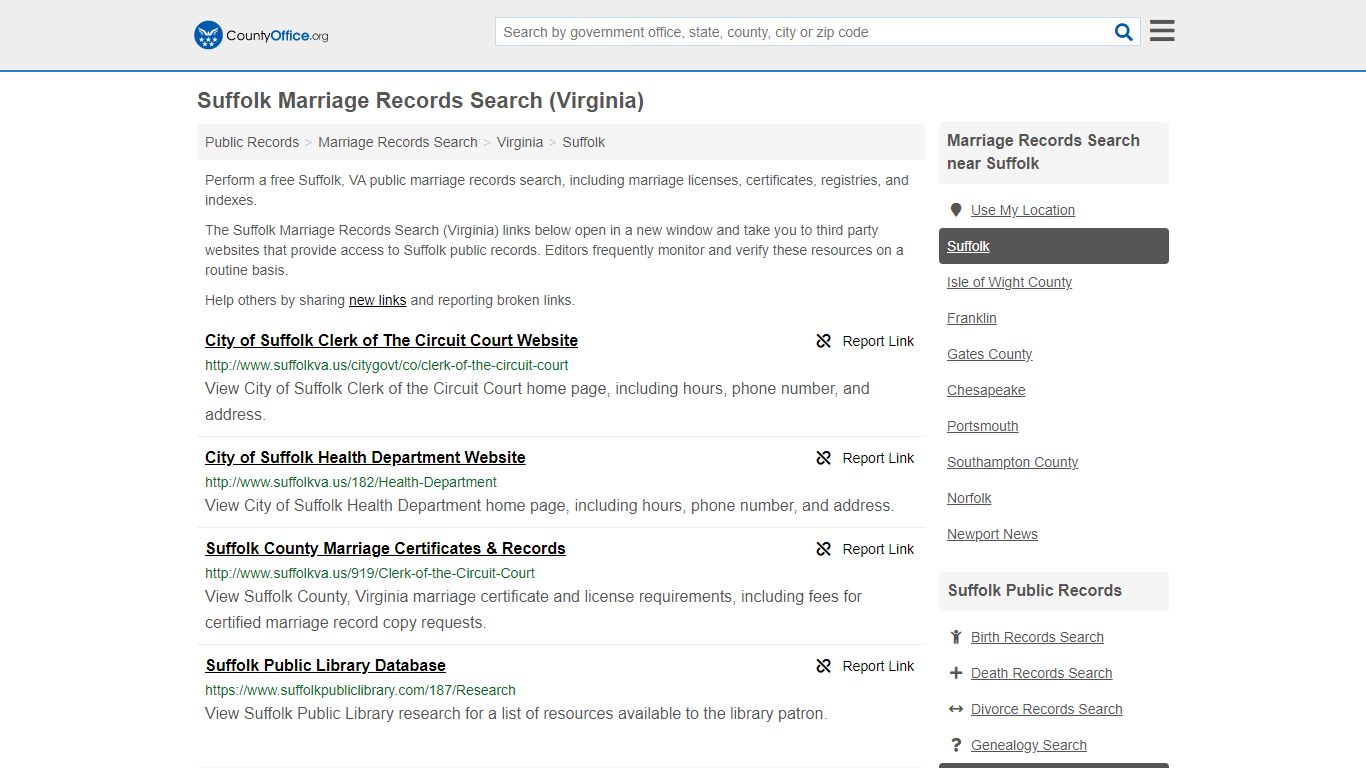Open Genealogy Search
Screen dimensions: 1366x768
click(x=1028, y=745)
